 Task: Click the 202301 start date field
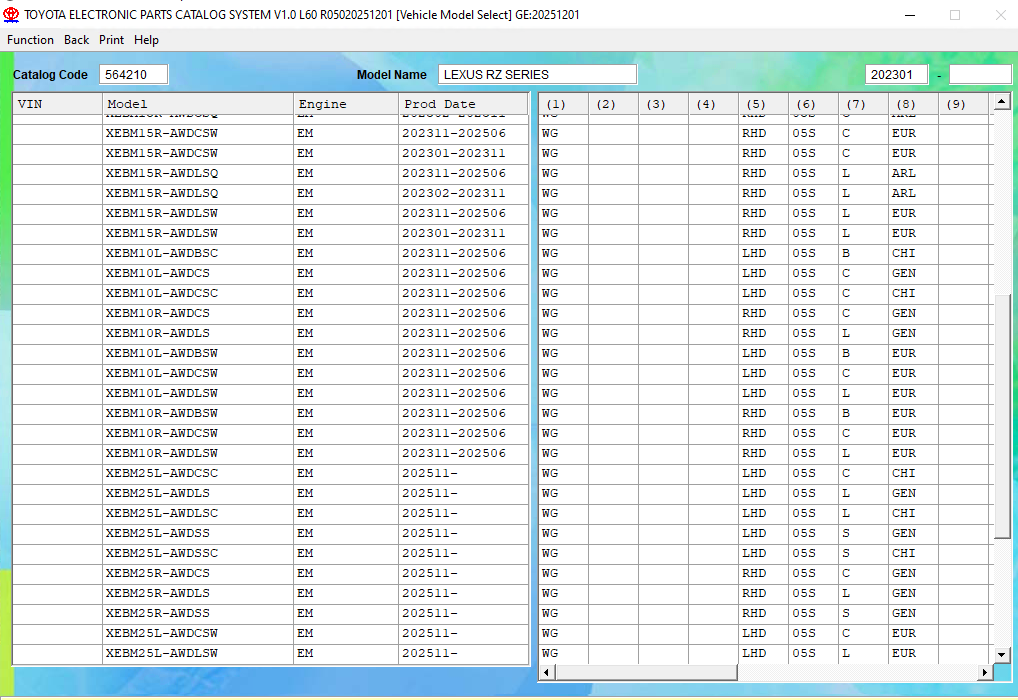[x=897, y=75]
